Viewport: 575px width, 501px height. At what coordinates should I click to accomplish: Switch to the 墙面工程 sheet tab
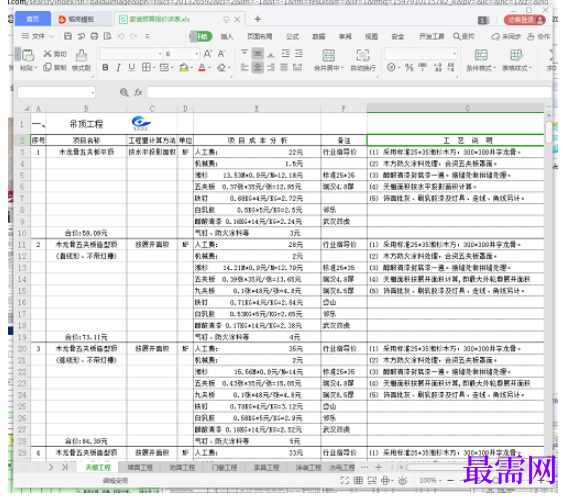(140, 468)
